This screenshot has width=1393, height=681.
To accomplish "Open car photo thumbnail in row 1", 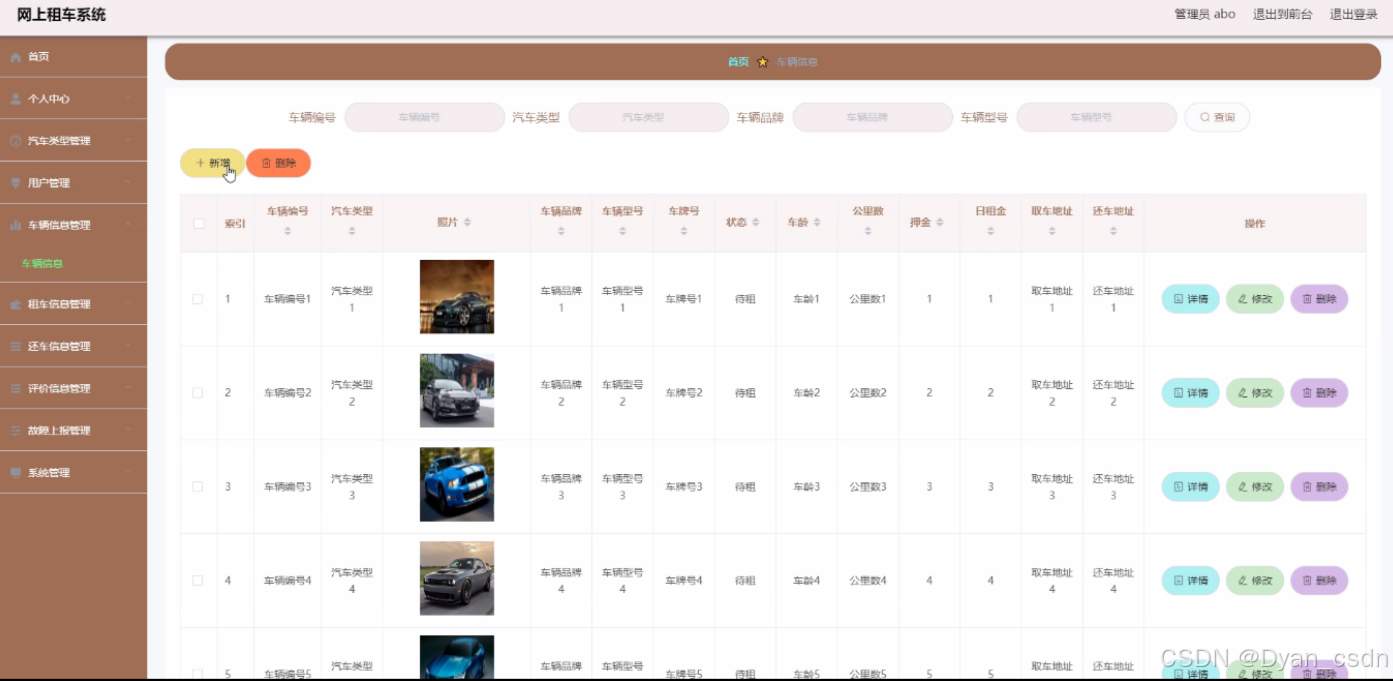I will pyautogui.click(x=457, y=297).
